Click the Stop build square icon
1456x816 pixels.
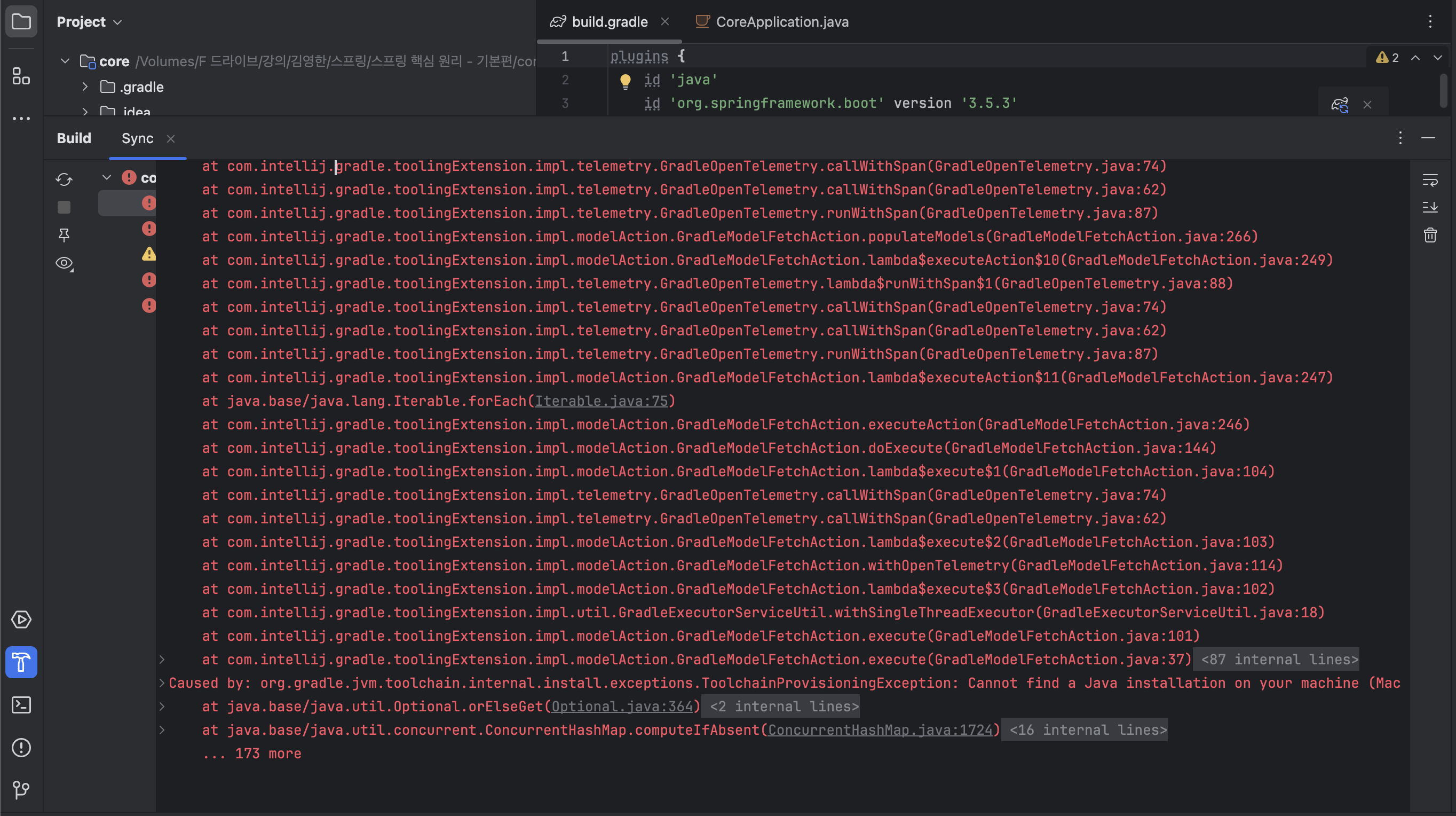64,207
